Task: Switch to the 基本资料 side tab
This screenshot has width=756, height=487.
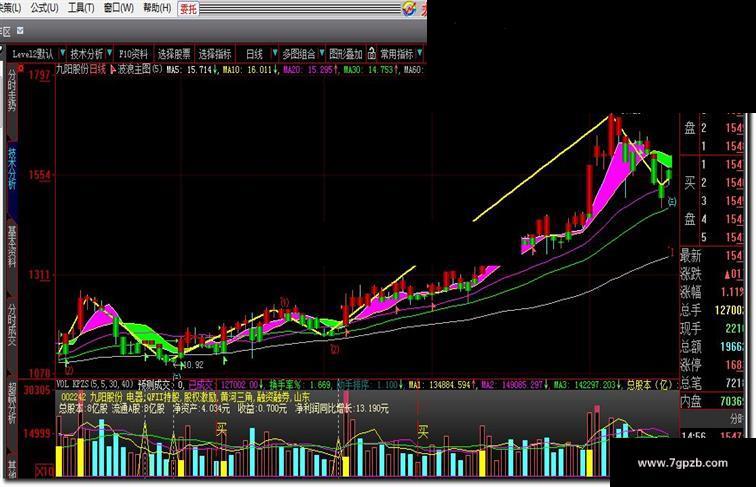Action: tap(12, 246)
